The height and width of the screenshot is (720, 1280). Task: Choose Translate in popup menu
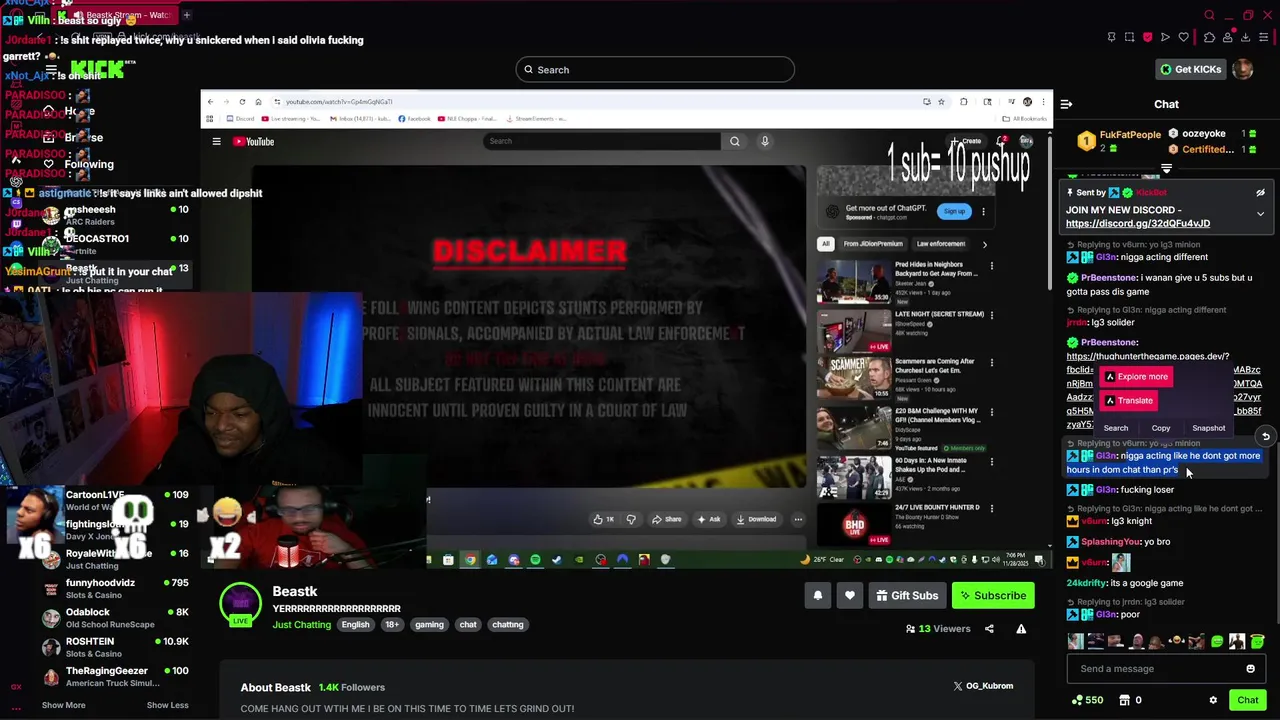[1129, 401]
